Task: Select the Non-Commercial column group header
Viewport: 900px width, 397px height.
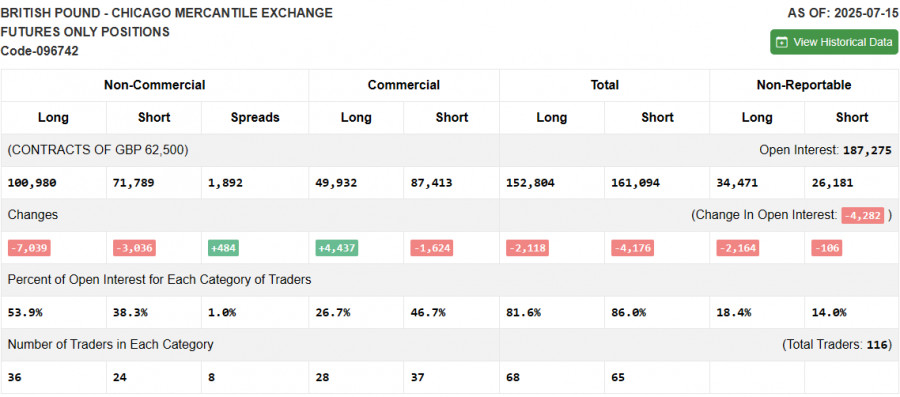Action: [x=154, y=85]
